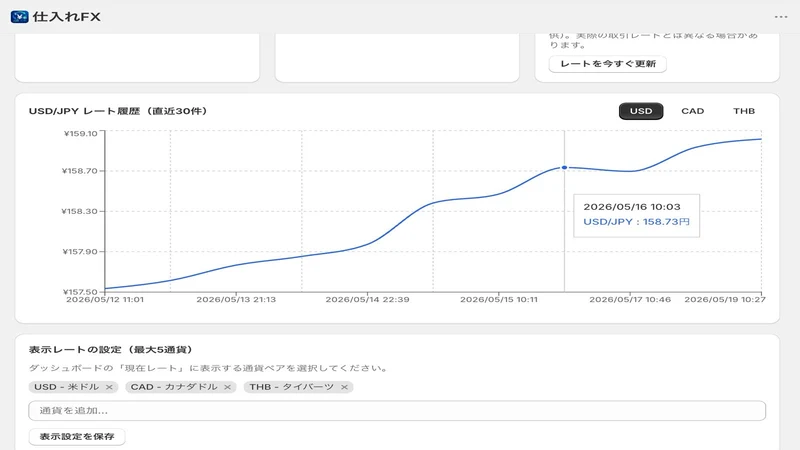Click the ダッシュボードの「現在レート」 description text
This screenshot has width=800, height=450.
click(209, 368)
